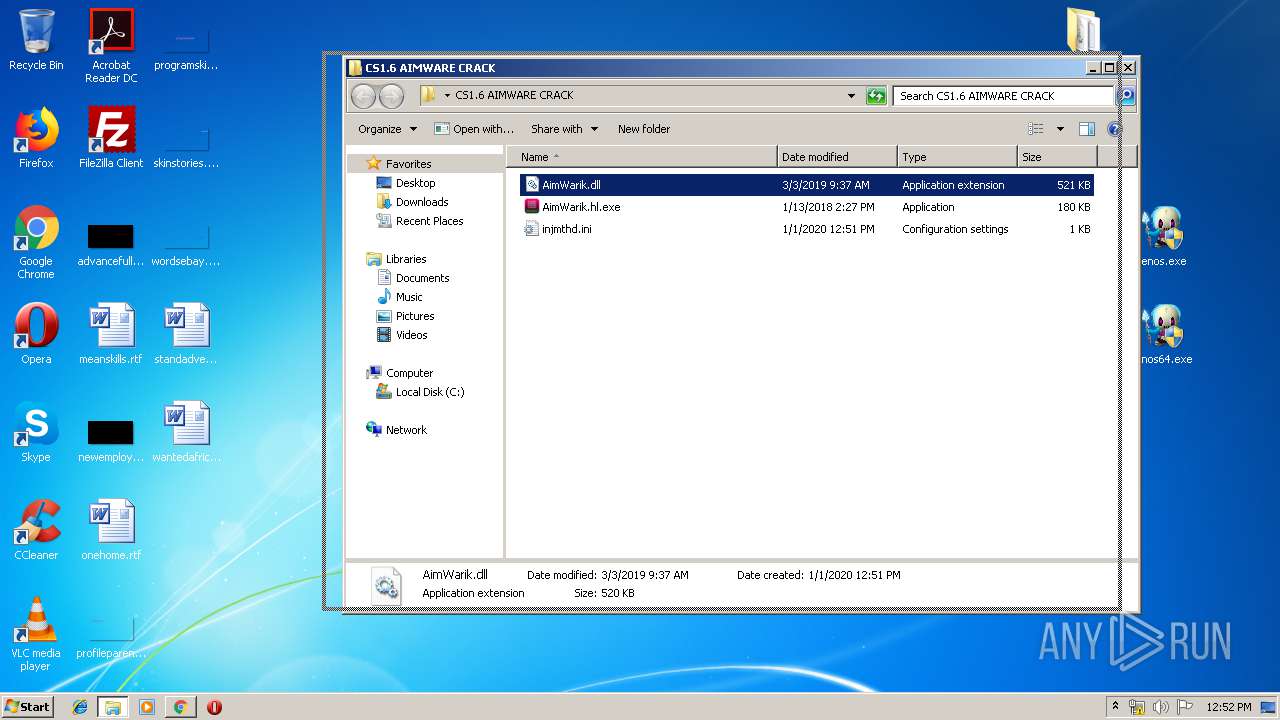Image resolution: width=1280 pixels, height=720 pixels.
Task: Click the volume speaker tray icon
Action: tap(1161, 706)
